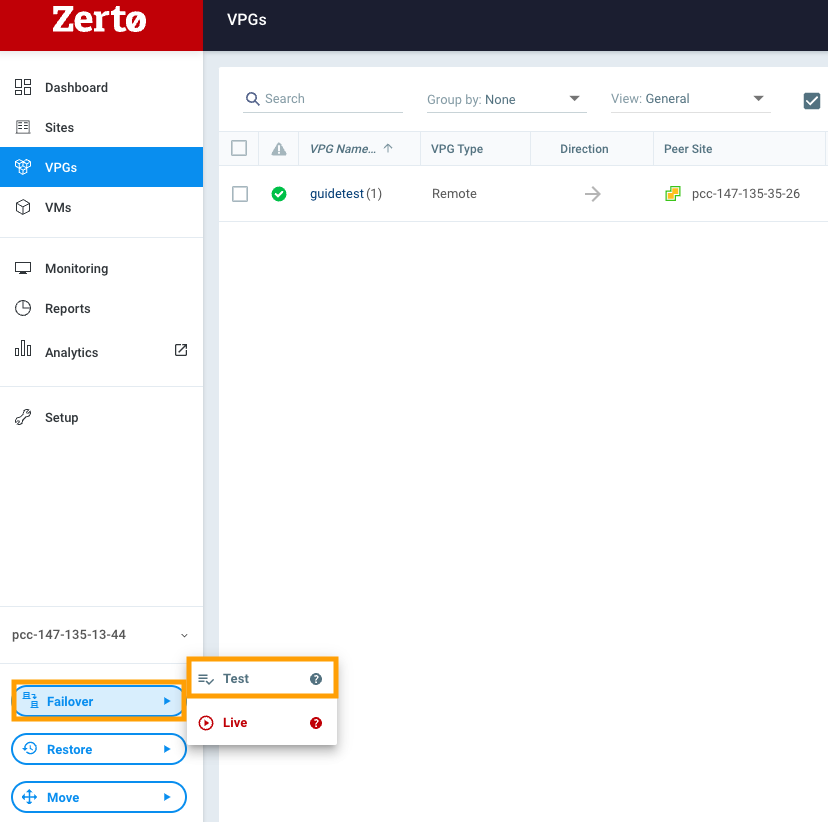Sort by Peer Site column
Screen dimensions: 828x822
[x=739, y=149]
